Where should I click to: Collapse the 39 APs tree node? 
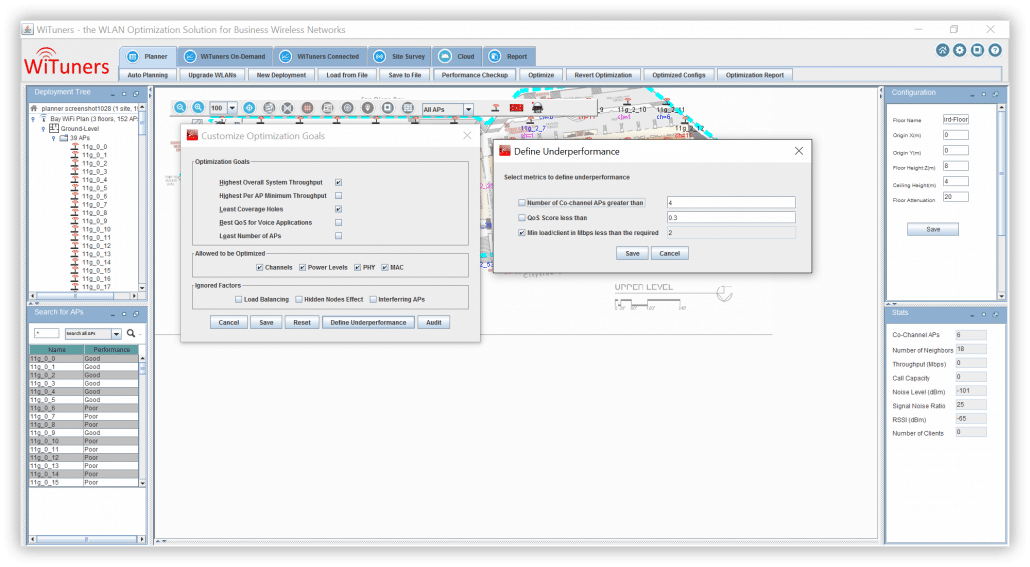tap(54, 139)
